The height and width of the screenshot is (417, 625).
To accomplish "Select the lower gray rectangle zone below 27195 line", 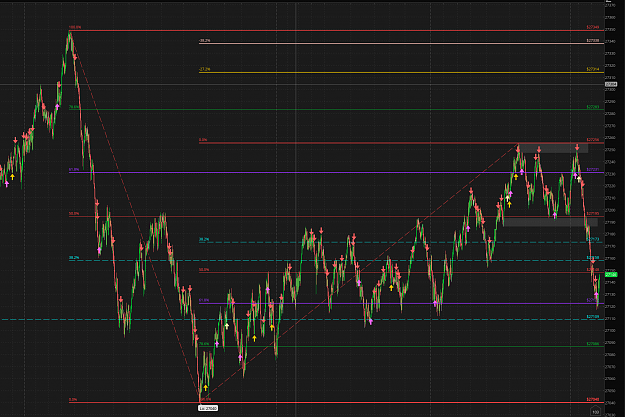I will [x=550, y=222].
